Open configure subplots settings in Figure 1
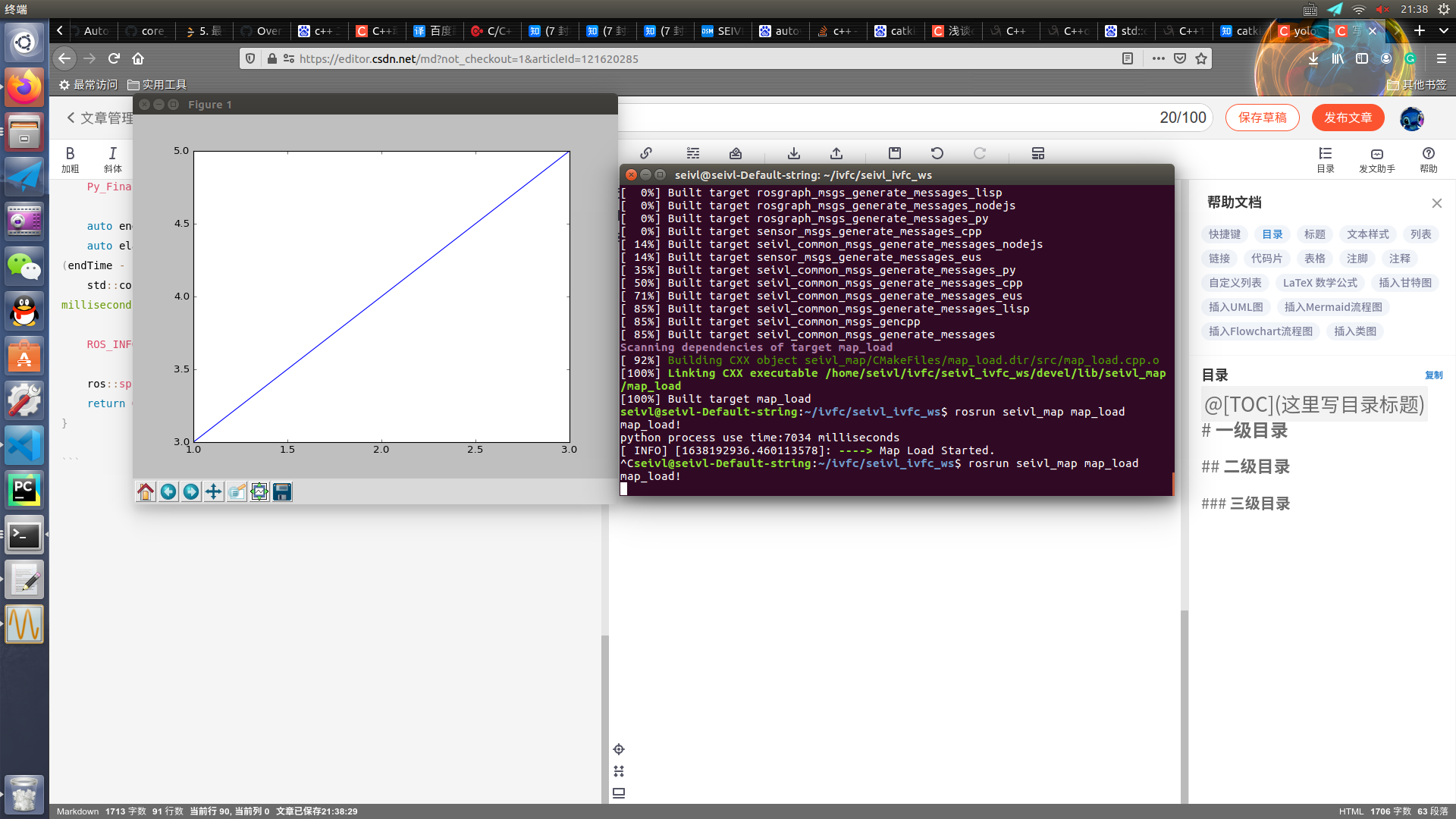Viewport: 1456px width, 819px height. click(259, 491)
